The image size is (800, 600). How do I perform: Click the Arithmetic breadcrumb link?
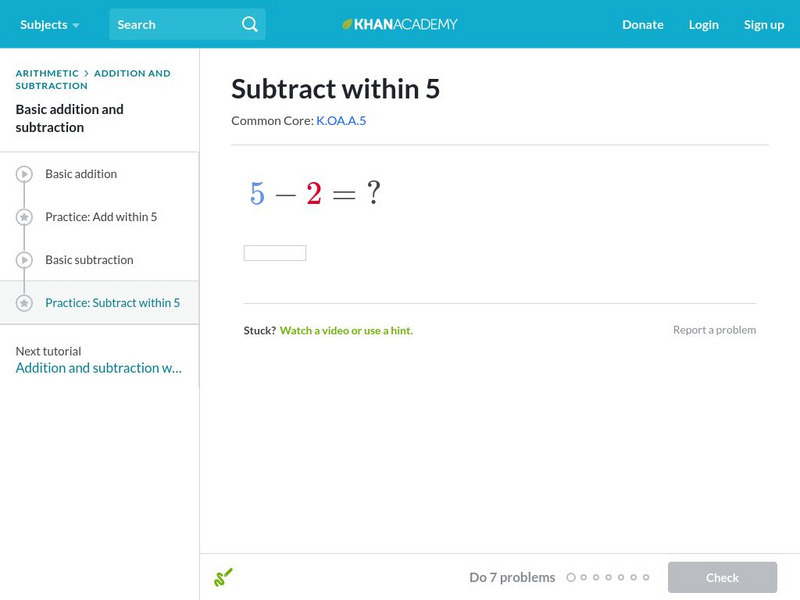click(x=47, y=73)
